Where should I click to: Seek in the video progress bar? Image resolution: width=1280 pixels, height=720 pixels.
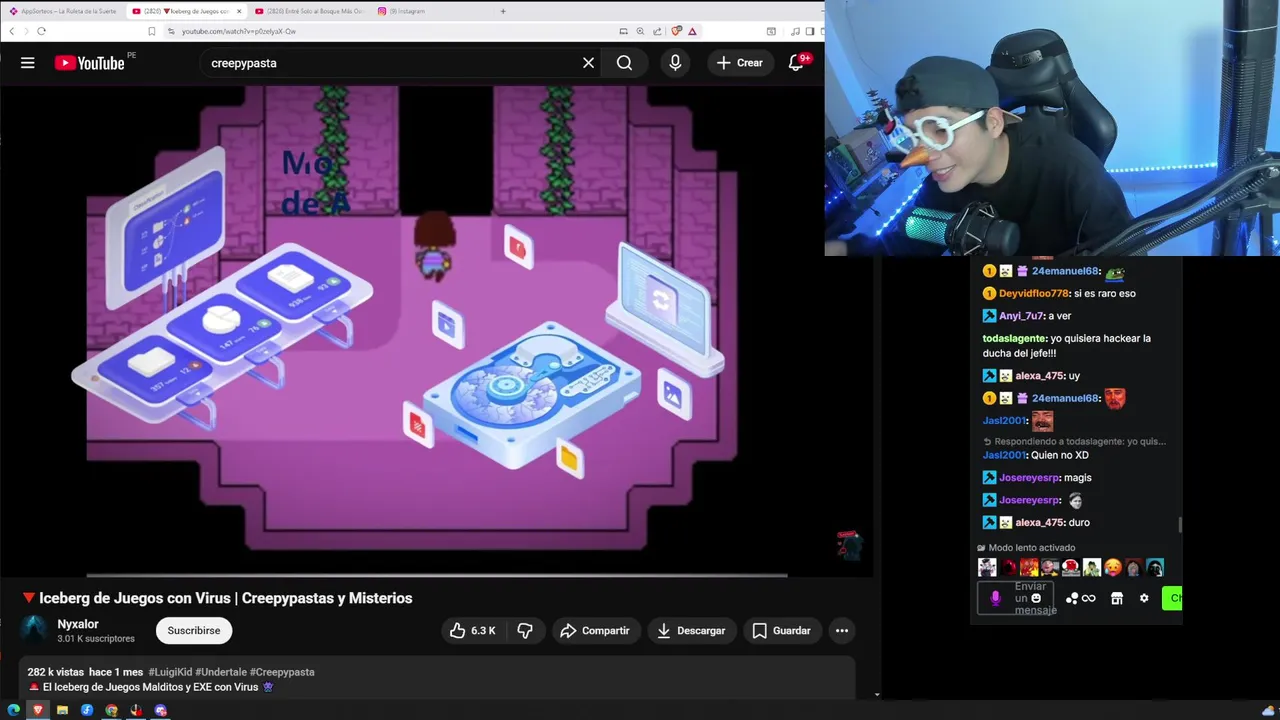[x=436, y=575]
